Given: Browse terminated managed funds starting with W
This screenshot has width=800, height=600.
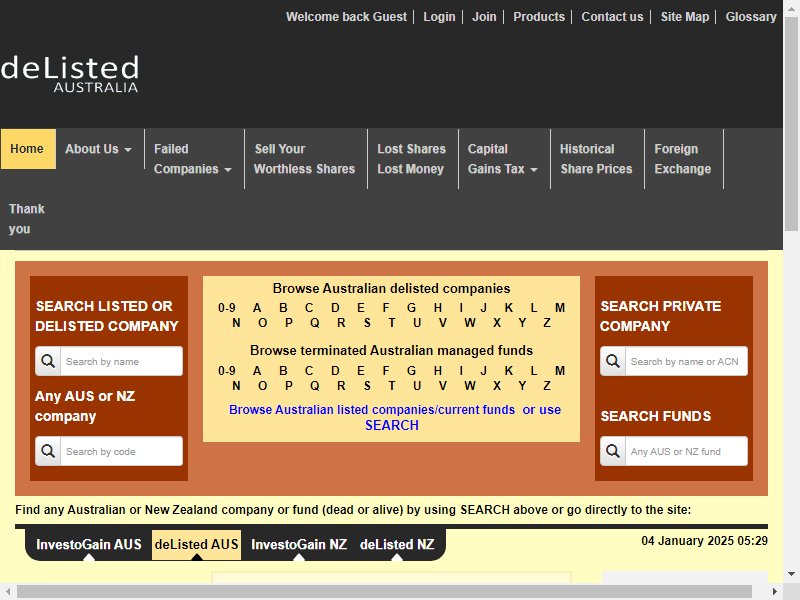Looking at the screenshot, I should click(470, 385).
